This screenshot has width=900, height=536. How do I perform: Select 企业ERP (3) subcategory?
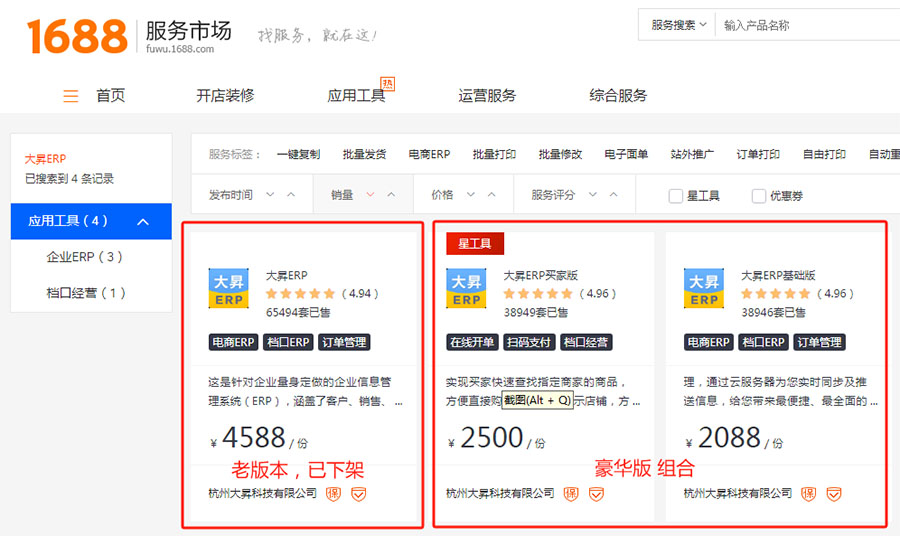click(84, 257)
